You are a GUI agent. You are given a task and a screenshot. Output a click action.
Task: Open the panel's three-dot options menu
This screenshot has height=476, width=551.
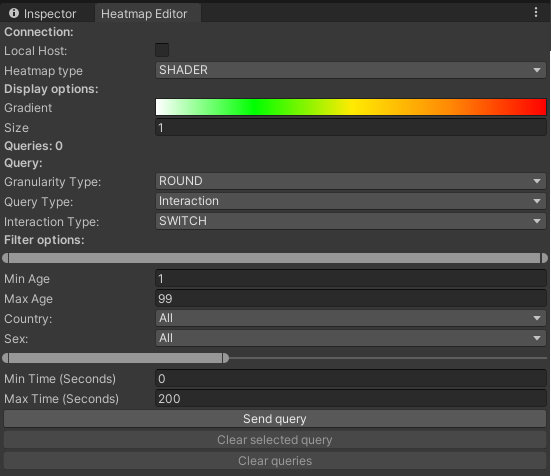click(536, 12)
